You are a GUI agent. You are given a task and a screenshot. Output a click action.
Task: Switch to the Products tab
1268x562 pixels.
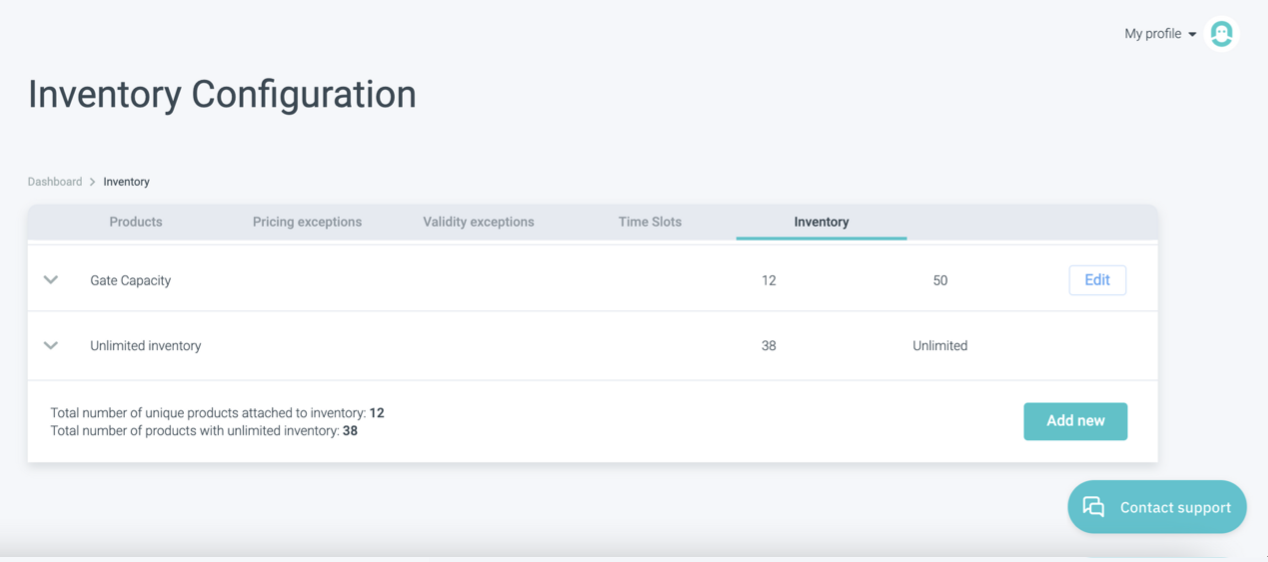[136, 222]
